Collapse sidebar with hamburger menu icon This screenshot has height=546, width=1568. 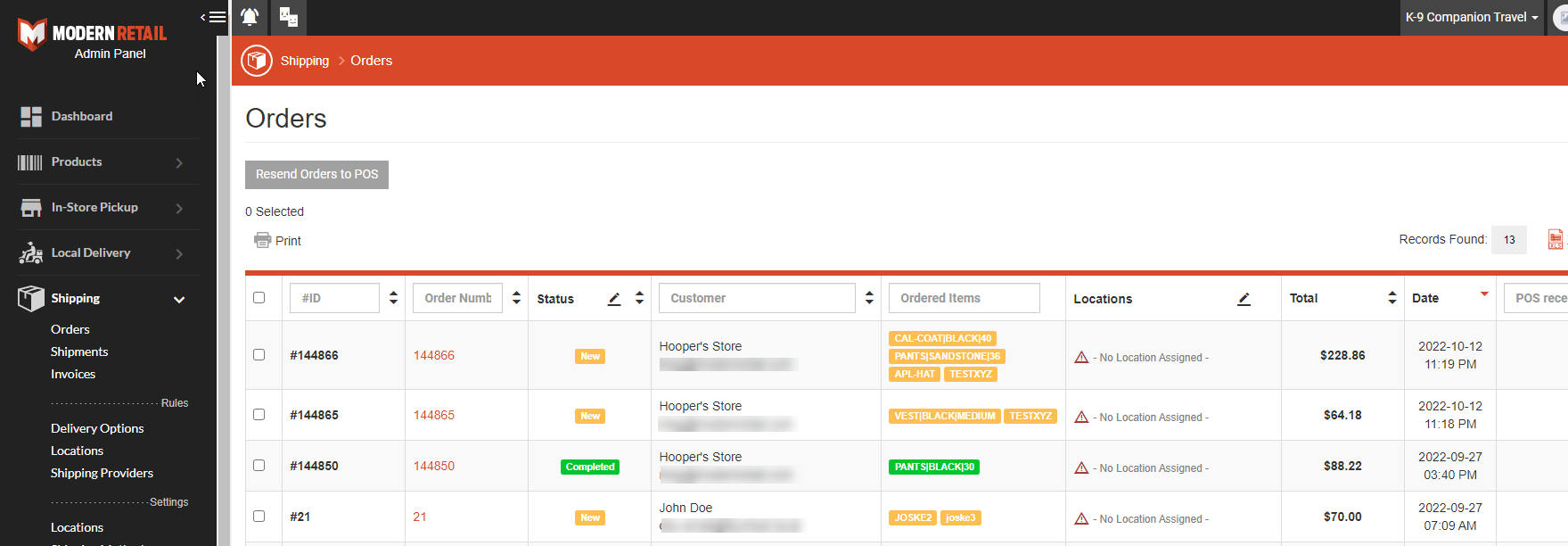(x=213, y=17)
